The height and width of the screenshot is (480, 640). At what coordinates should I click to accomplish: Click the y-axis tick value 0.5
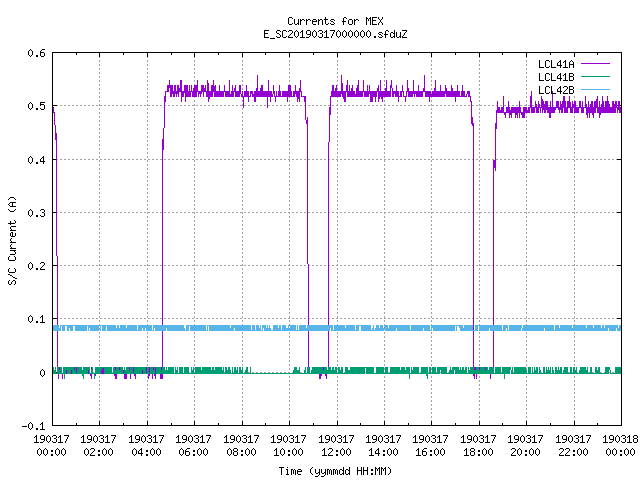[36, 106]
